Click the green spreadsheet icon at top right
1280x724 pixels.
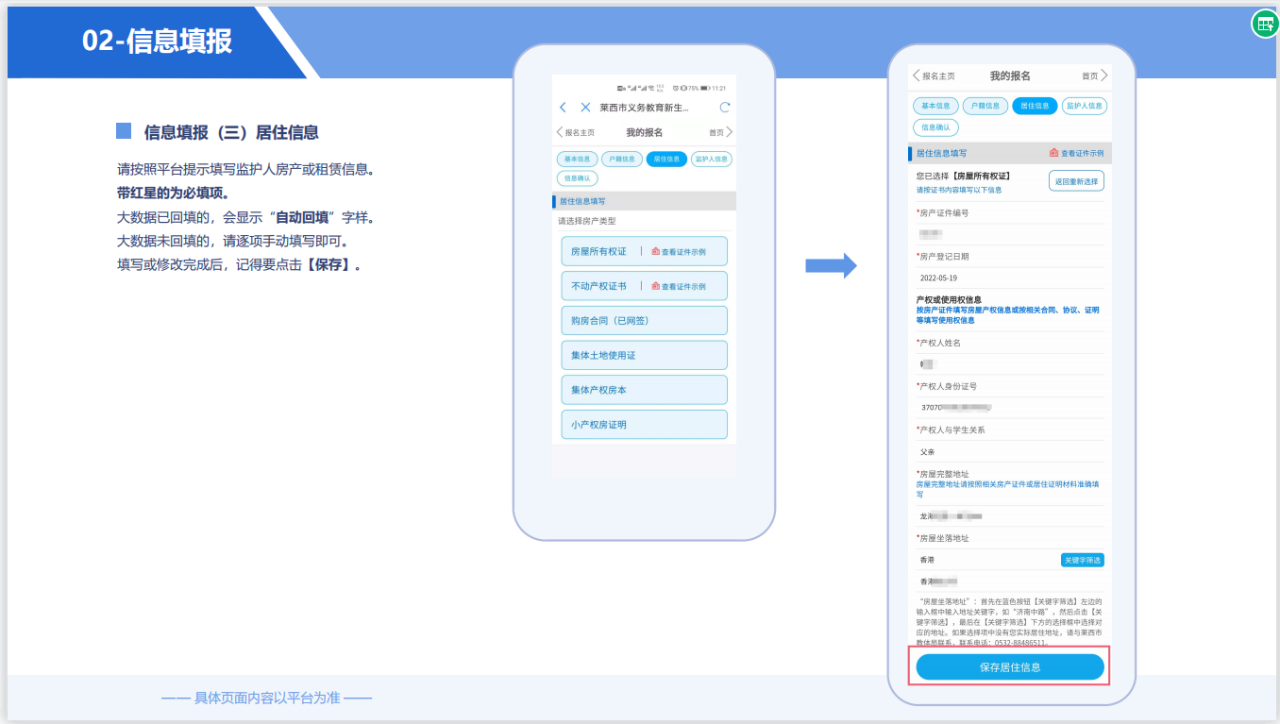click(1265, 24)
